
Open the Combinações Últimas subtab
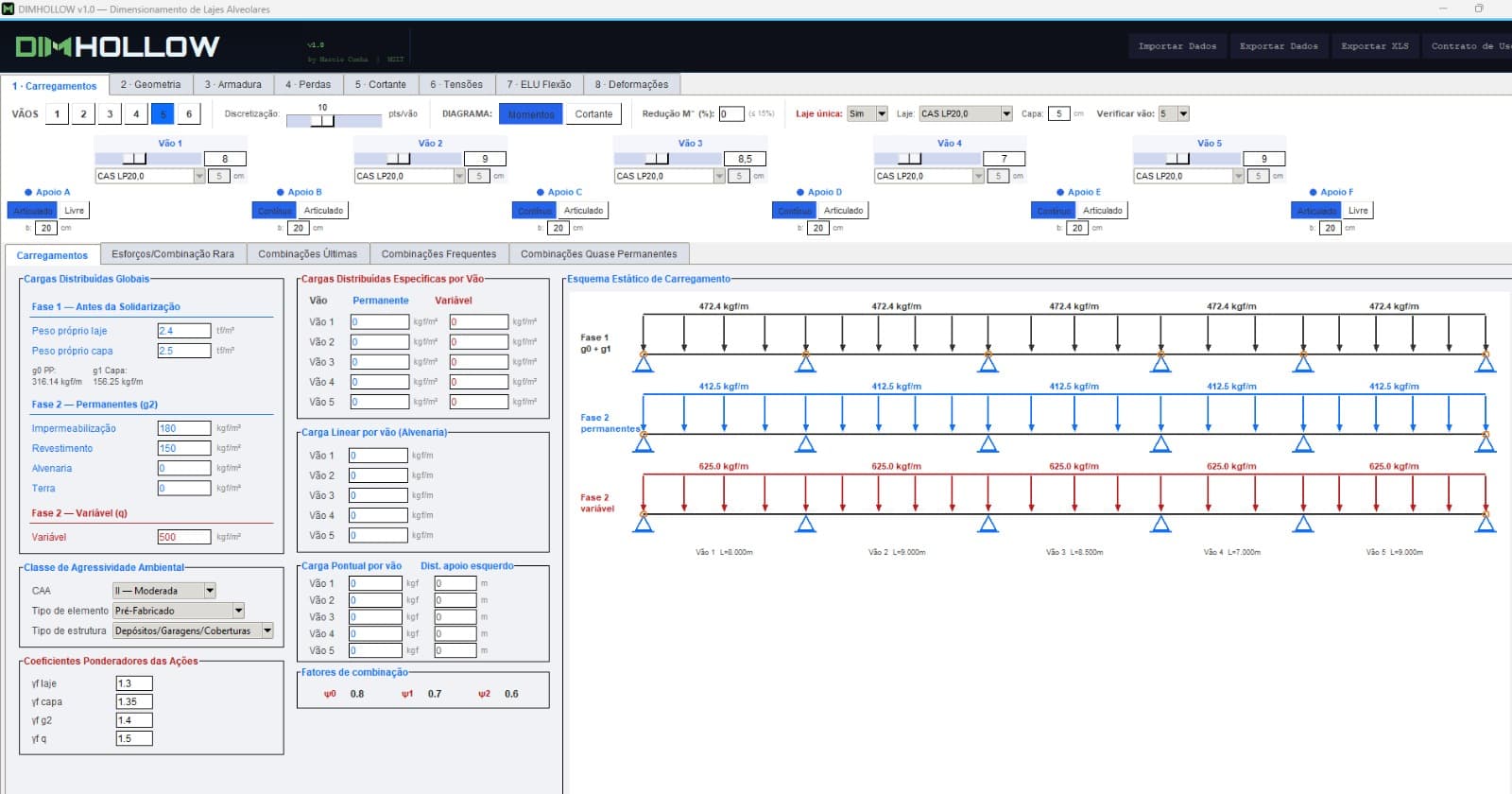308,254
